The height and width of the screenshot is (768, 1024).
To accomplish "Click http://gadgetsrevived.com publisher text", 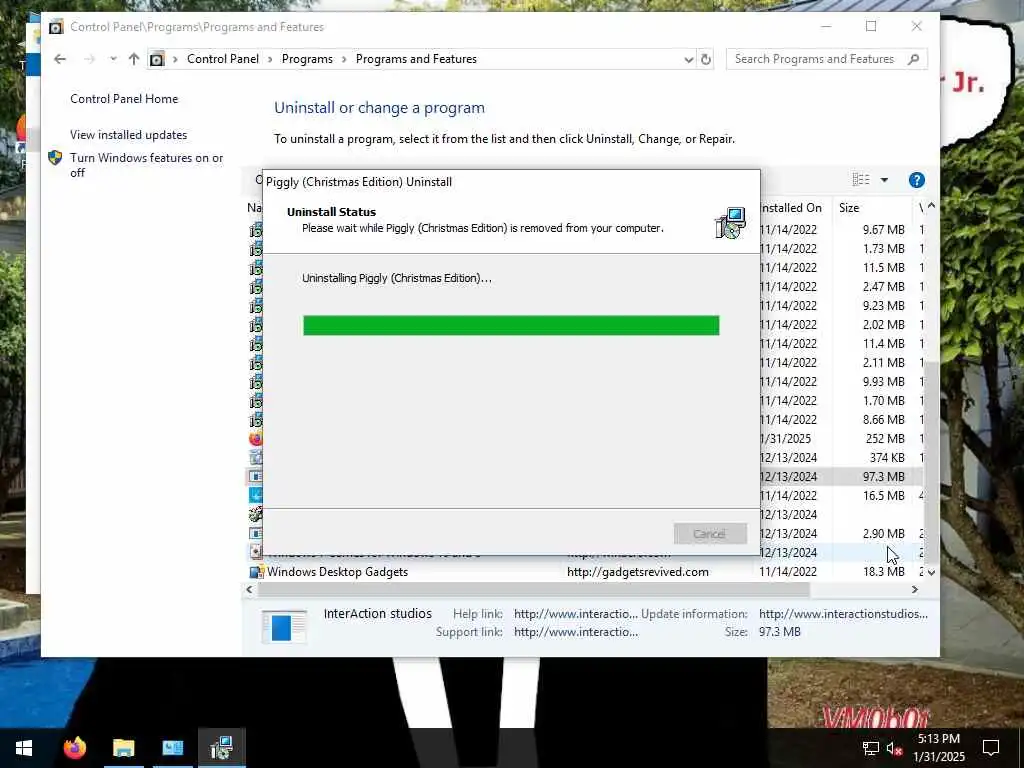I will pos(637,572).
